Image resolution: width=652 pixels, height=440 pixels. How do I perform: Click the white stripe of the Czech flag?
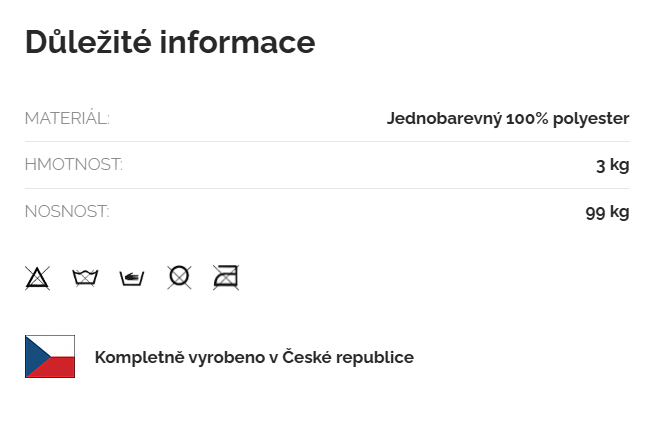point(58,345)
